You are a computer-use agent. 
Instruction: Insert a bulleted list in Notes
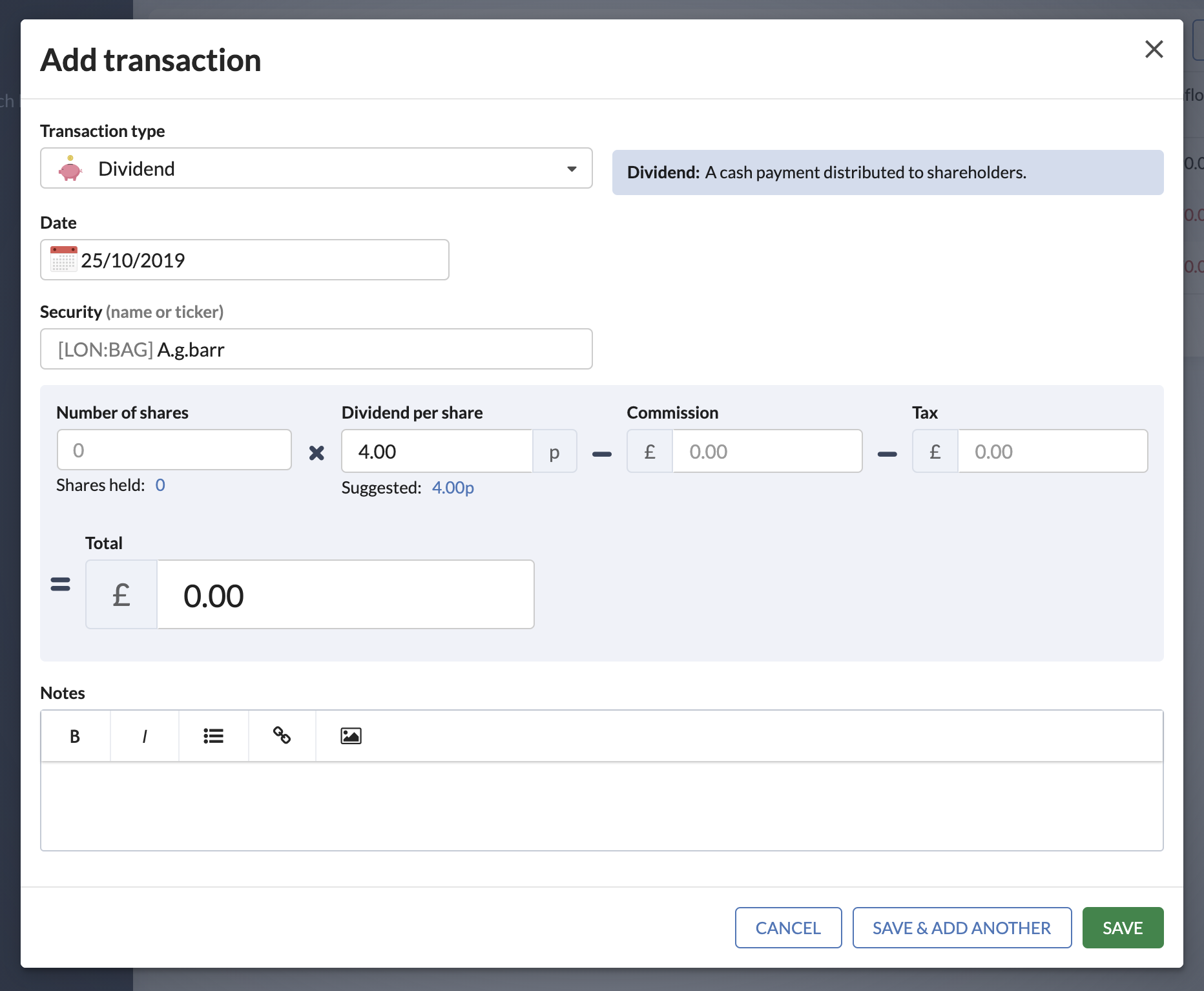tap(214, 736)
